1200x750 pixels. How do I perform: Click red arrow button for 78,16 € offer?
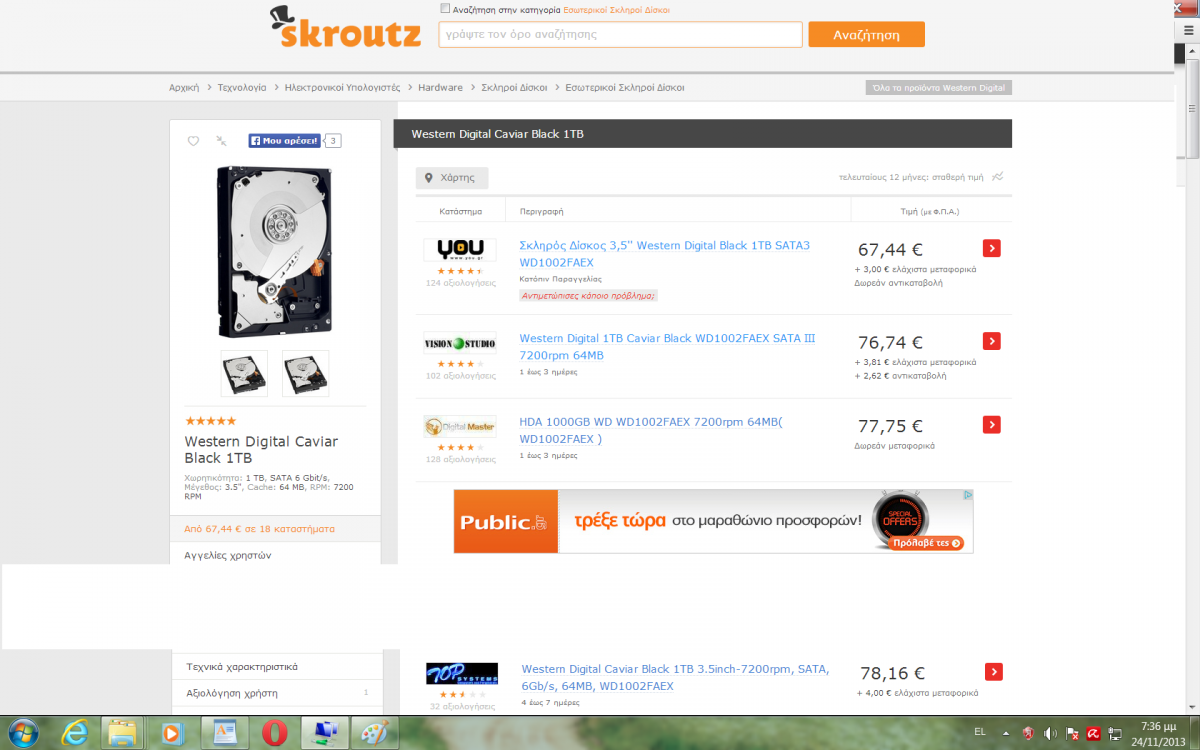(x=994, y=671)
